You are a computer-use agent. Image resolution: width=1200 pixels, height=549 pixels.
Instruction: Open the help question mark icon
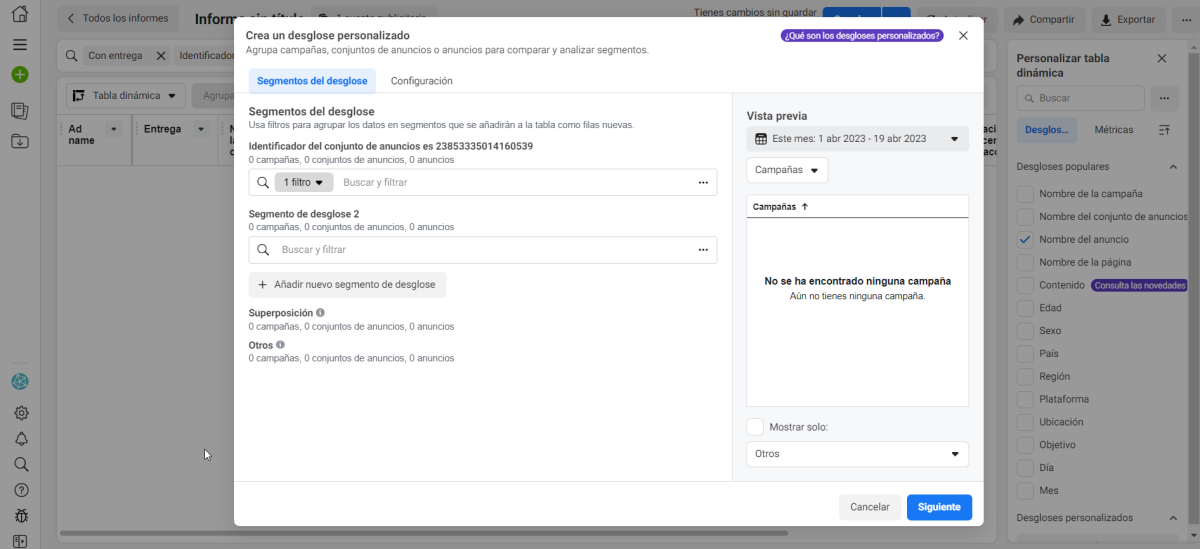(x=21, y=490)
